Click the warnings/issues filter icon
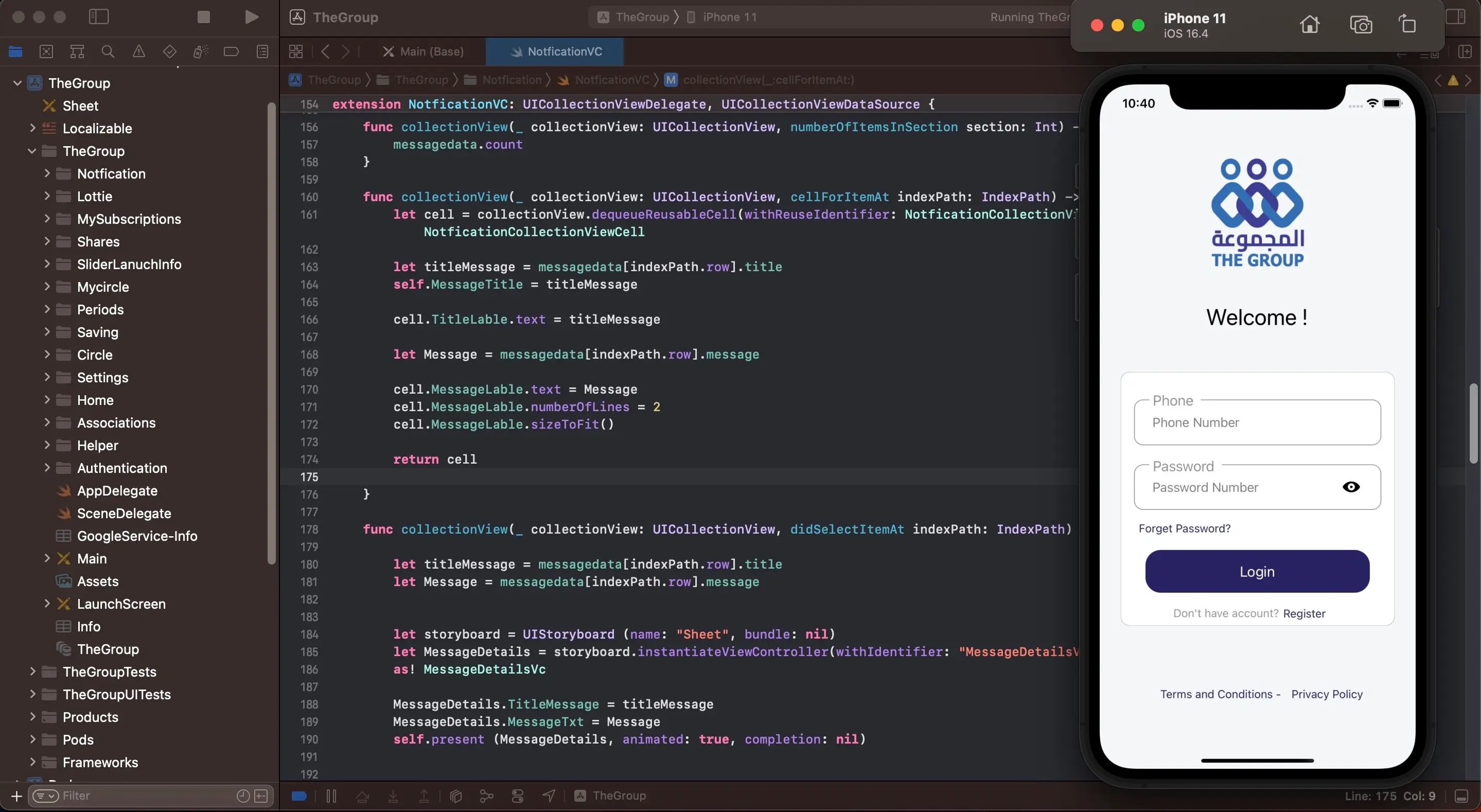 [x=139, y=52]
